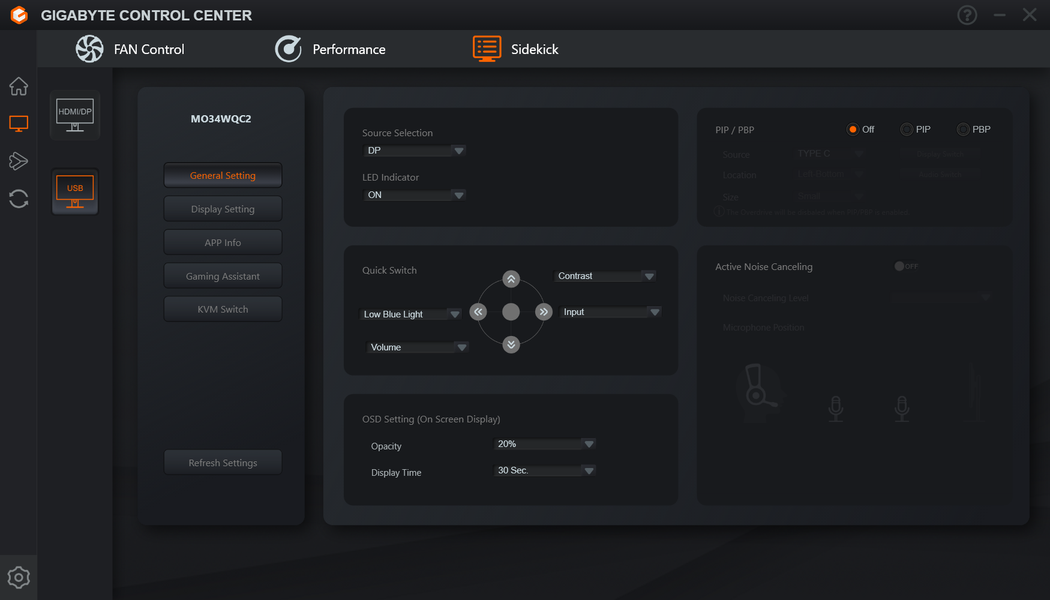Open the PIP Location dropdown

coord(830,174)
